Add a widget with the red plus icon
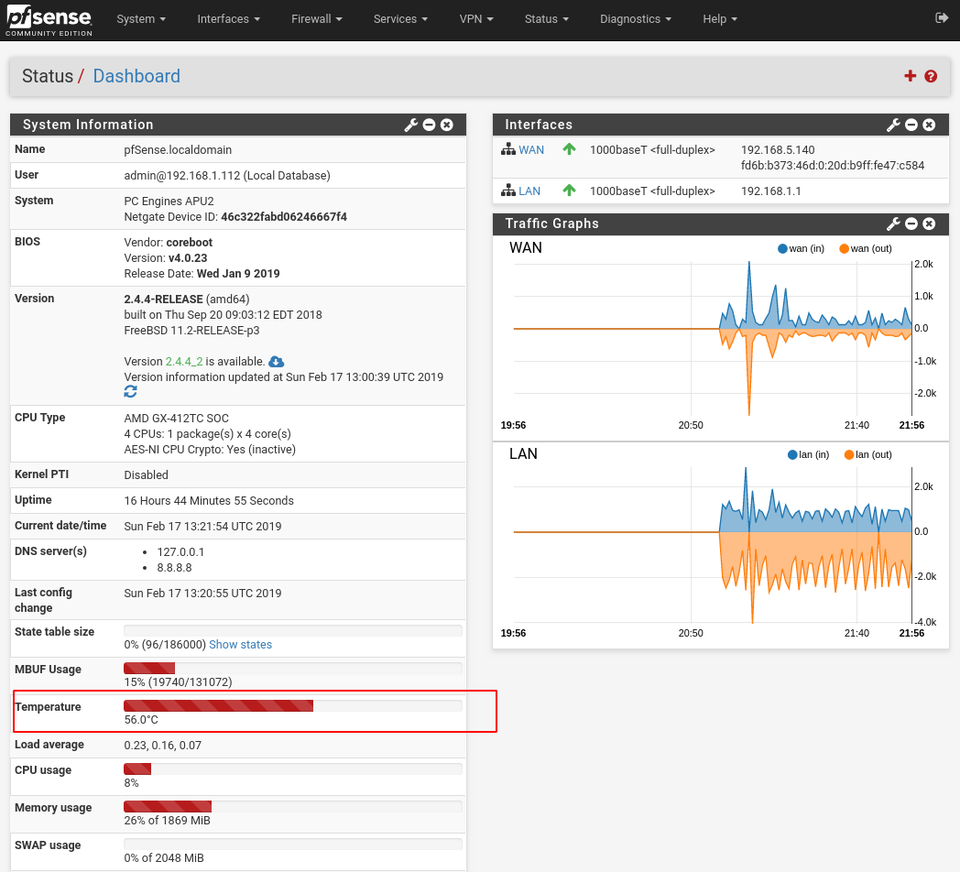Viewport: 960px width, 872px height. (x=910, y=76)
